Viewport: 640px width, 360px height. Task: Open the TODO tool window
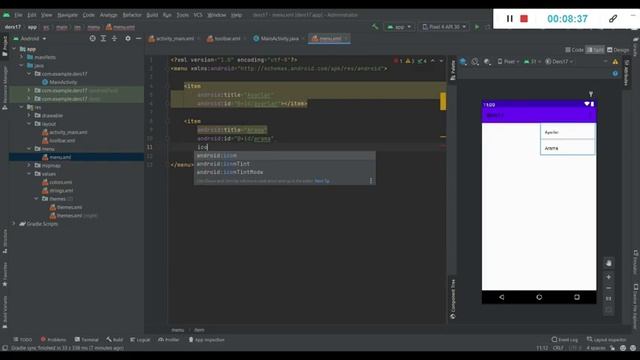(x=22, y=340)
